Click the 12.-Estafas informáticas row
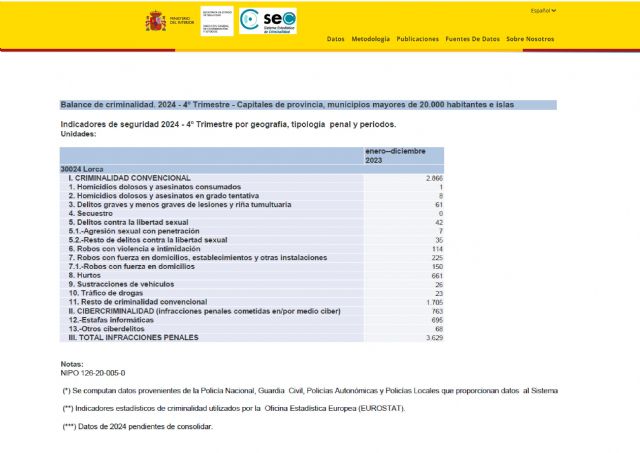This screenshot has width=640, height=453. (x=108, y=320)
